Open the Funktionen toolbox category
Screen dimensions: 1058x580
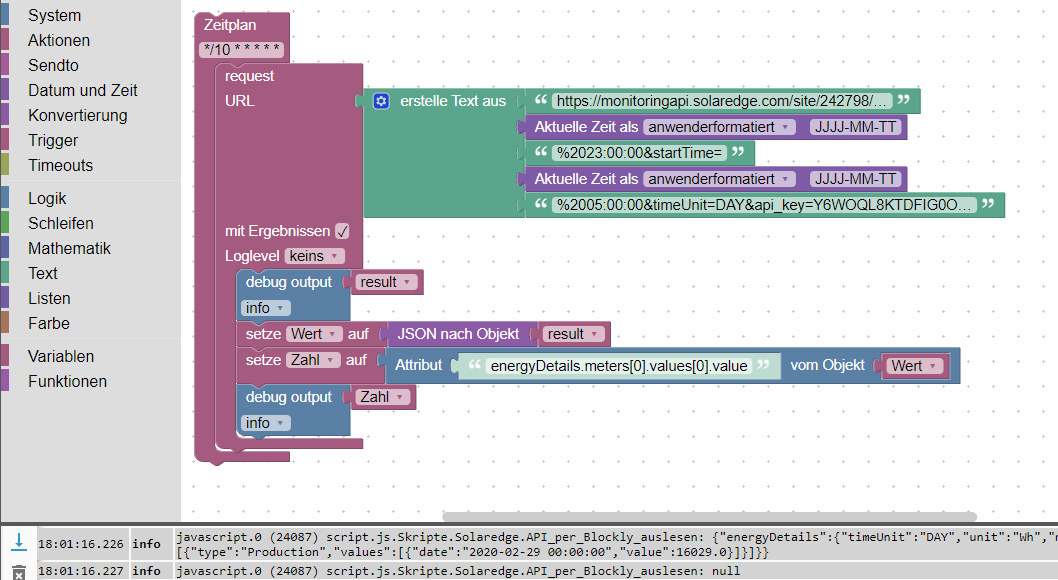pos(67,381)
